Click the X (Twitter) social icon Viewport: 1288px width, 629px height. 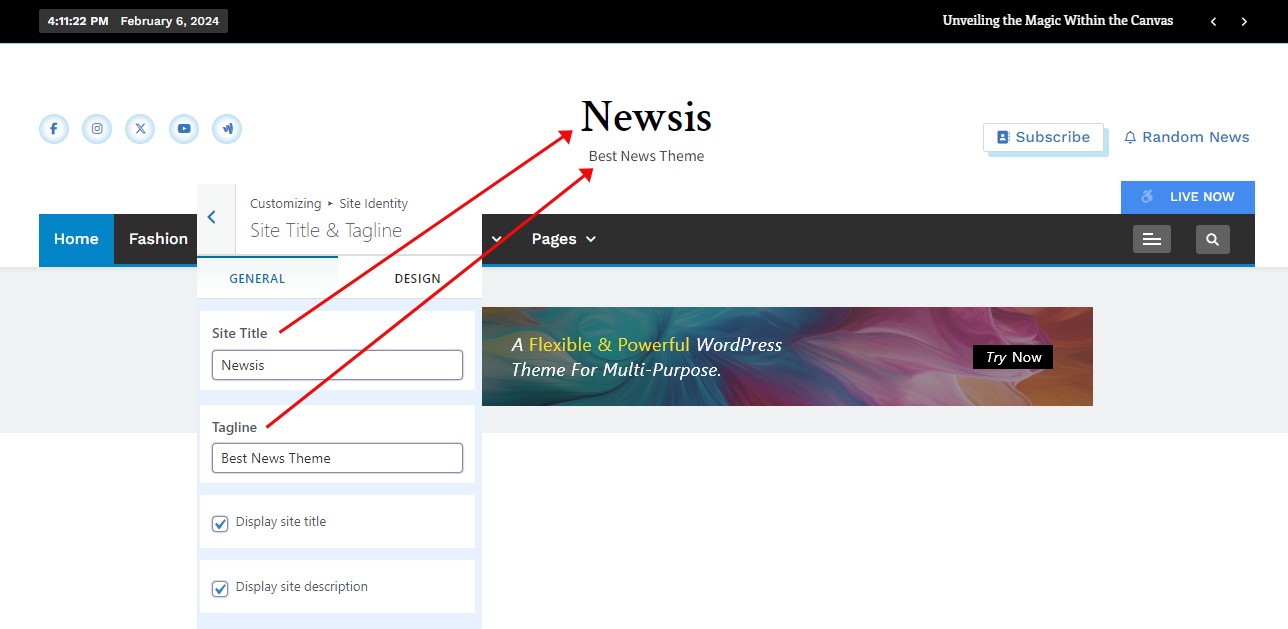(x=140, y=129)
